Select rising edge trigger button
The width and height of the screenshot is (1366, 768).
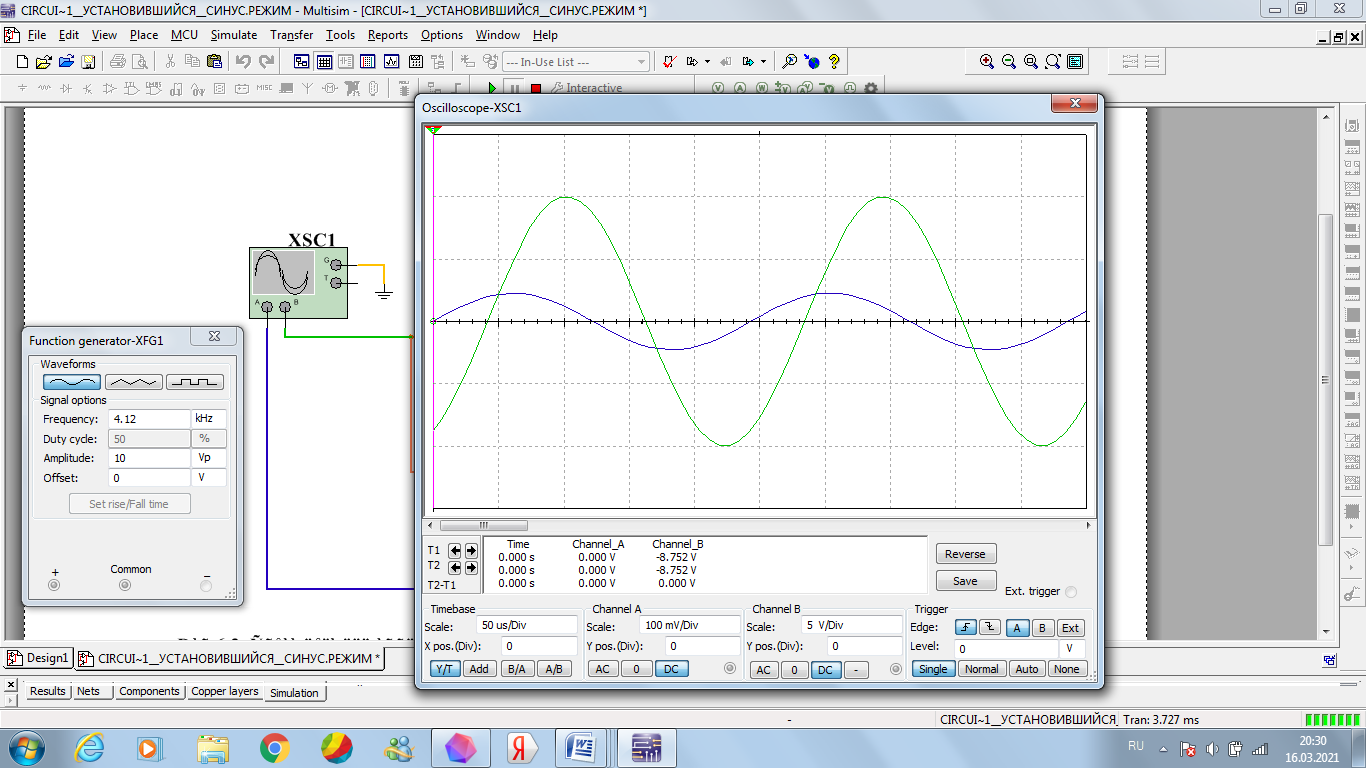point(965,628)
